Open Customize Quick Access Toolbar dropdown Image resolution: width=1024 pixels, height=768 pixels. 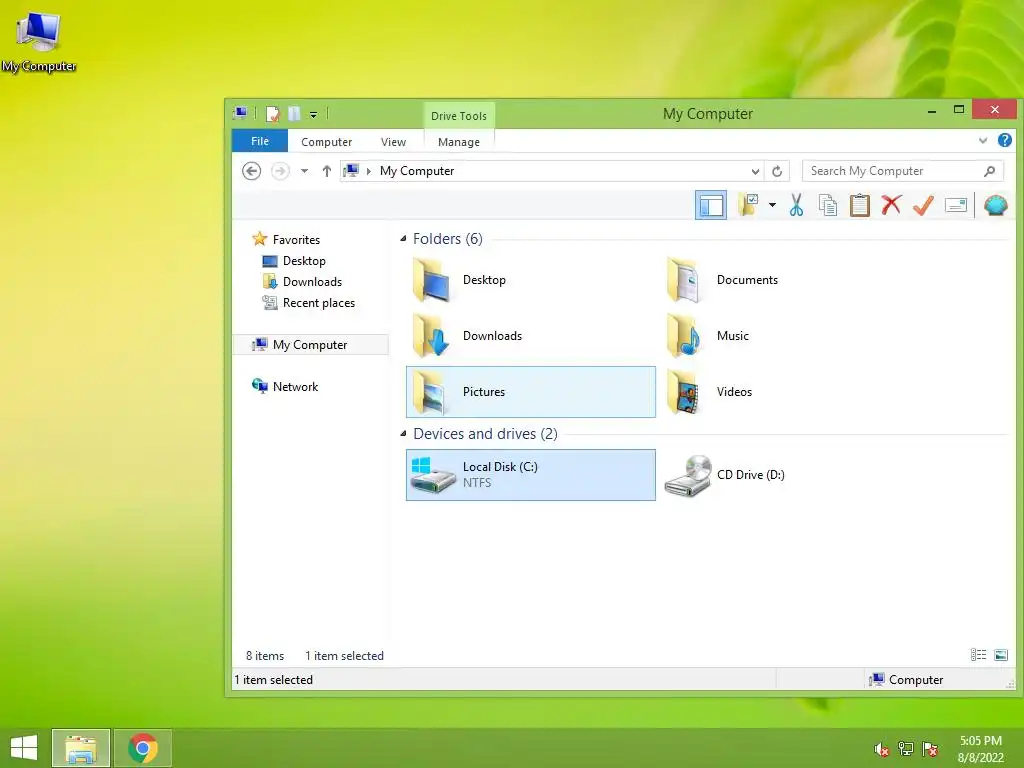pyautogui.click(x=313, y=115)
